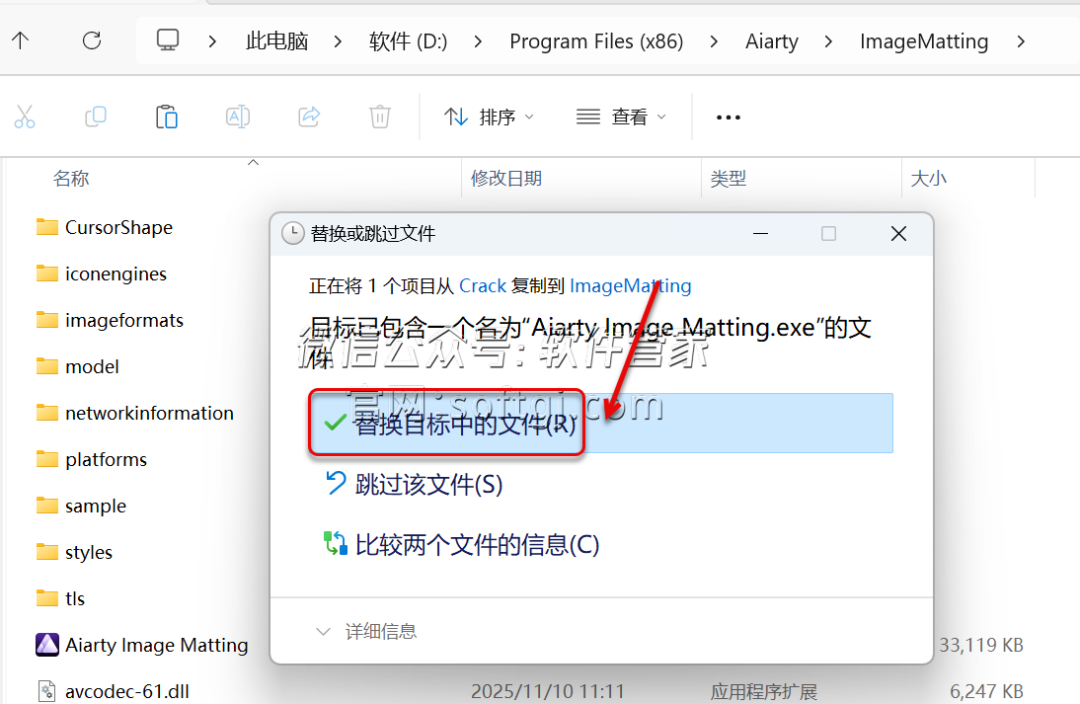Screen dimensions: 1080x704
Task: Go up one folder level arrow
Action: [21, 41]
